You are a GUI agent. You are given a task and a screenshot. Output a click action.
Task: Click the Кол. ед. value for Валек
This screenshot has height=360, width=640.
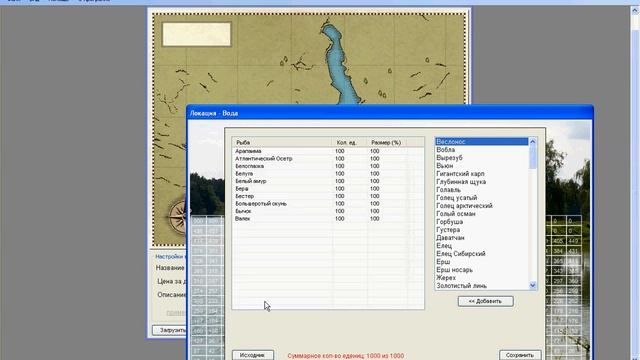[340, 218]
